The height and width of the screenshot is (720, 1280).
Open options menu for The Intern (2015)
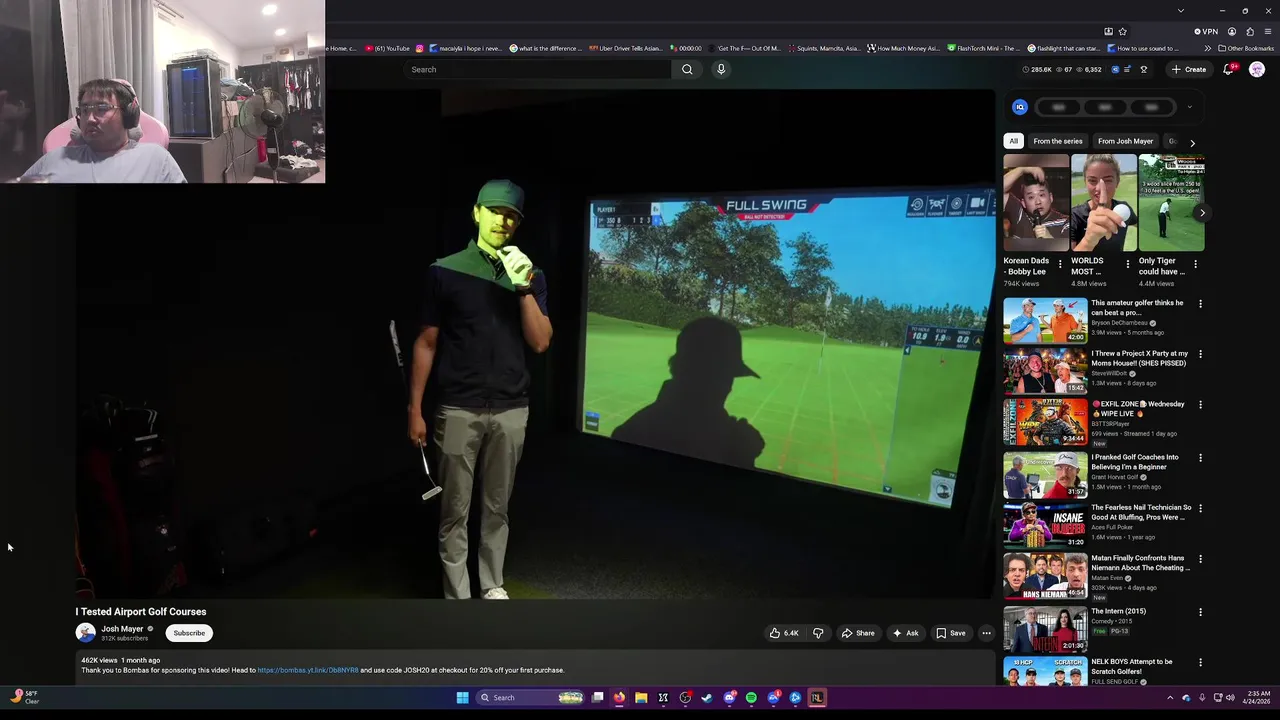point(1200,612)
